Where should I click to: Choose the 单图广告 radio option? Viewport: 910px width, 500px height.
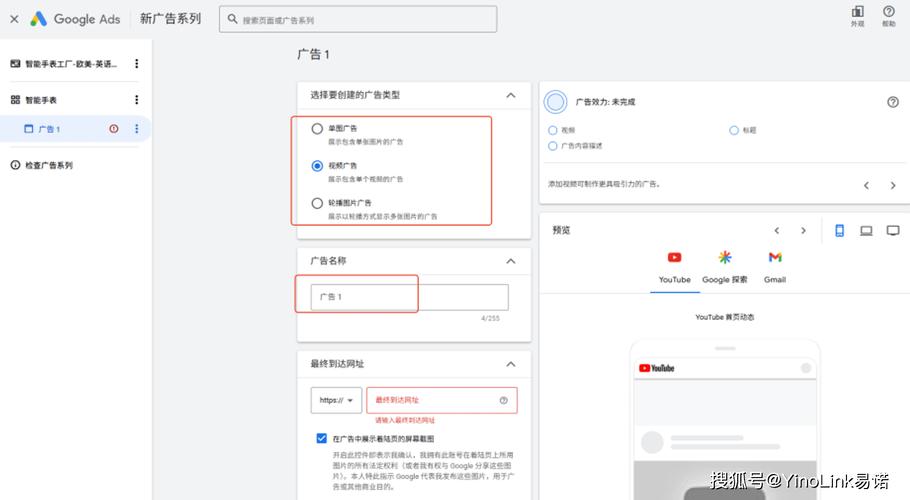coord(317,128)
